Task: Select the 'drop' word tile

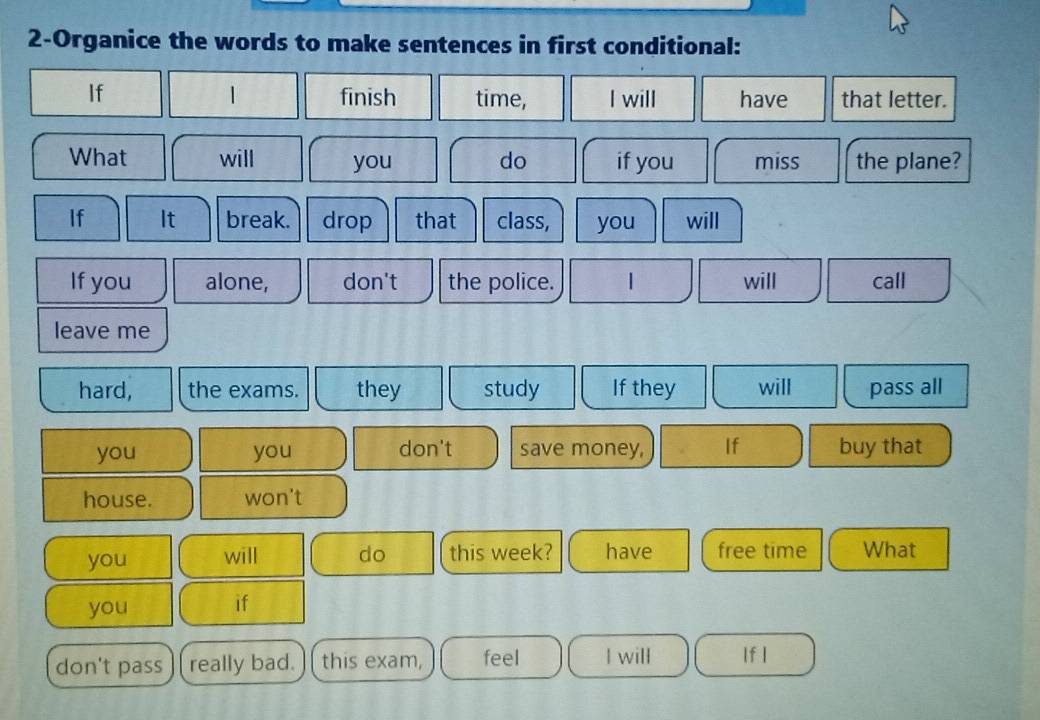Action: click(x=347, y=220)
